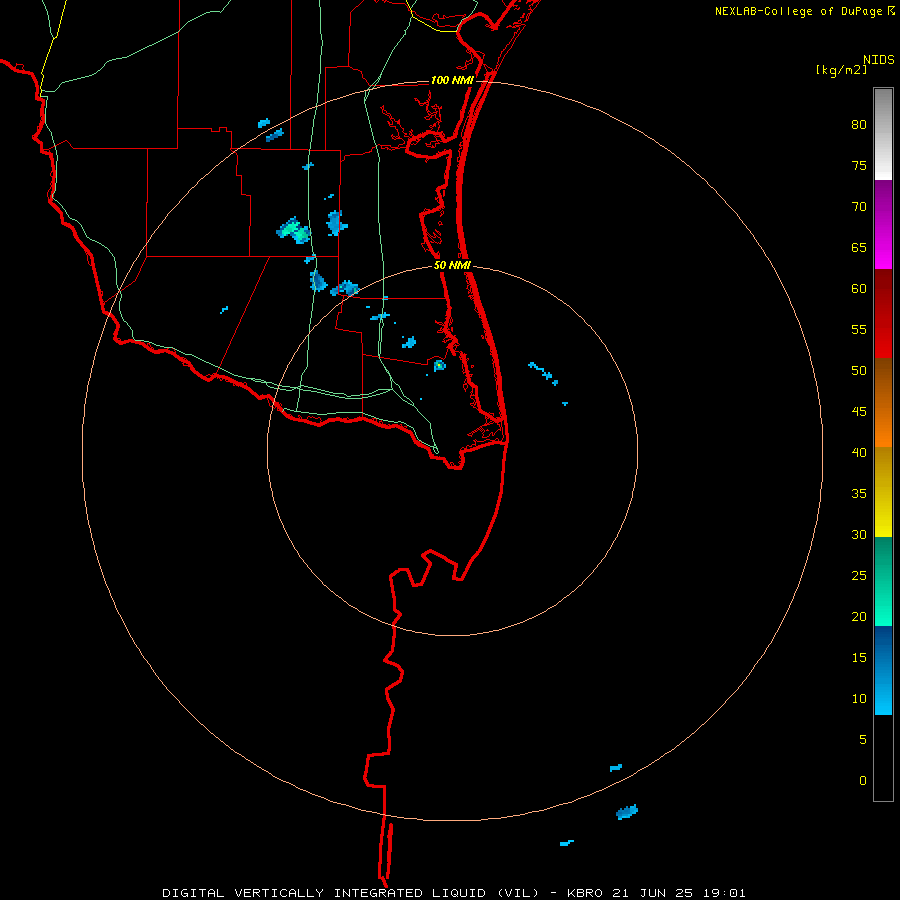Image resolution: width=900 pixels, height=900 pixels.
Task: Click the gray-white top segment of color bar
Action: click(x=883, y=134)
